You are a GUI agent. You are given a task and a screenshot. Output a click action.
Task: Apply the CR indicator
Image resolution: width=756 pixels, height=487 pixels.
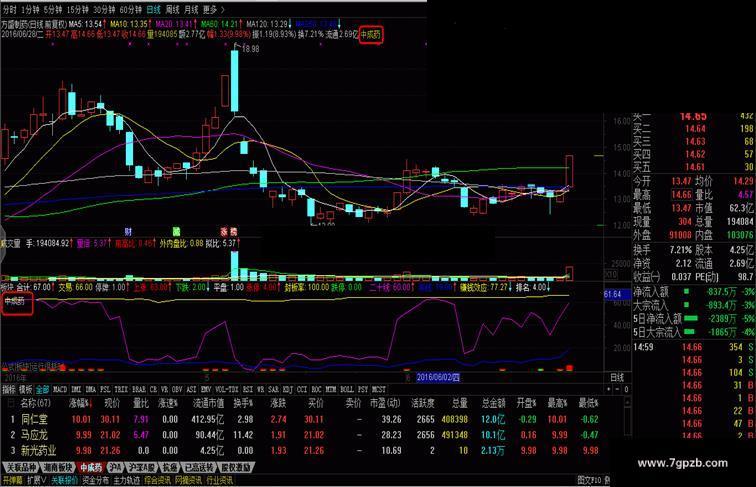[x=153, y=390]
